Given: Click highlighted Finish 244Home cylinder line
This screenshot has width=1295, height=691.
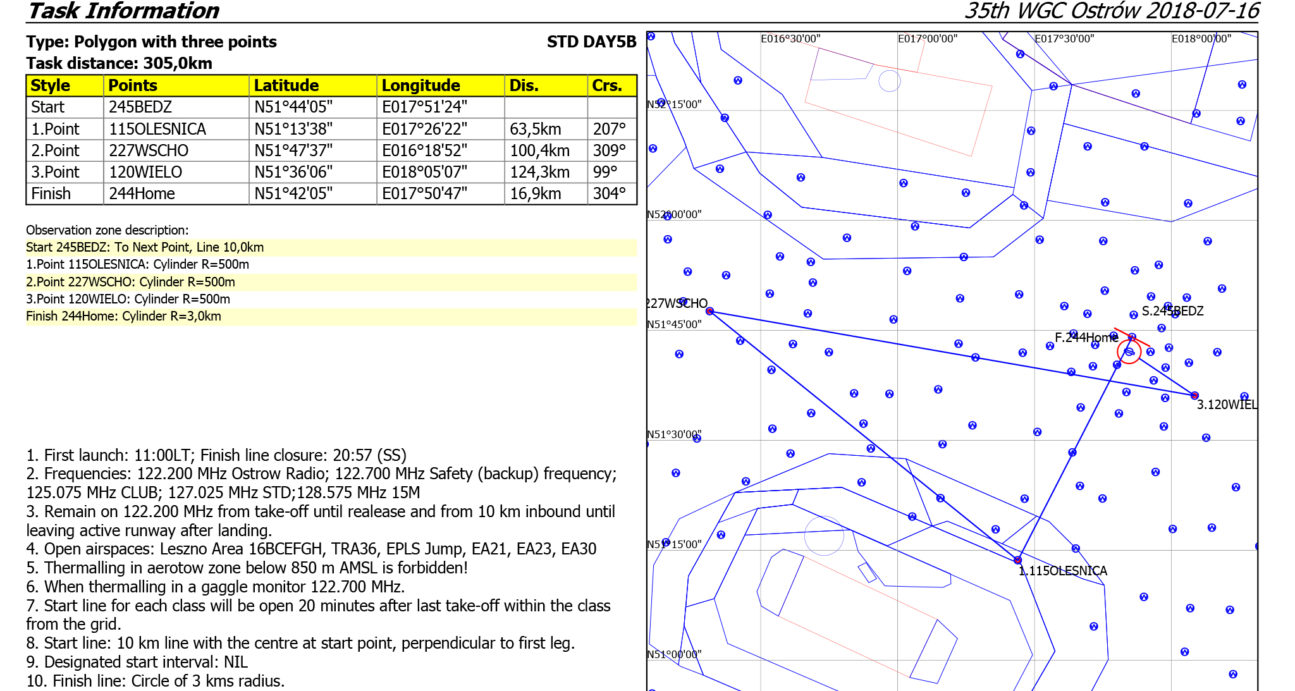Looking at the screenshot, I should tap(123, 316).
